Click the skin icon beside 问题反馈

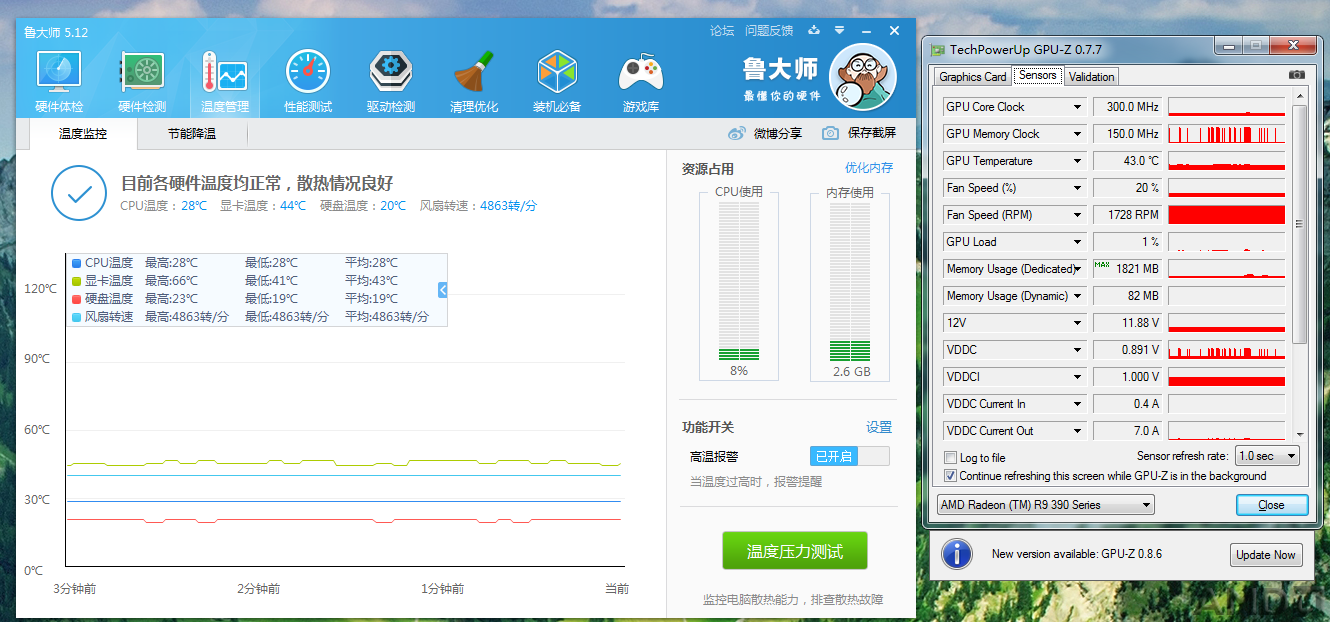pos(814,31)
